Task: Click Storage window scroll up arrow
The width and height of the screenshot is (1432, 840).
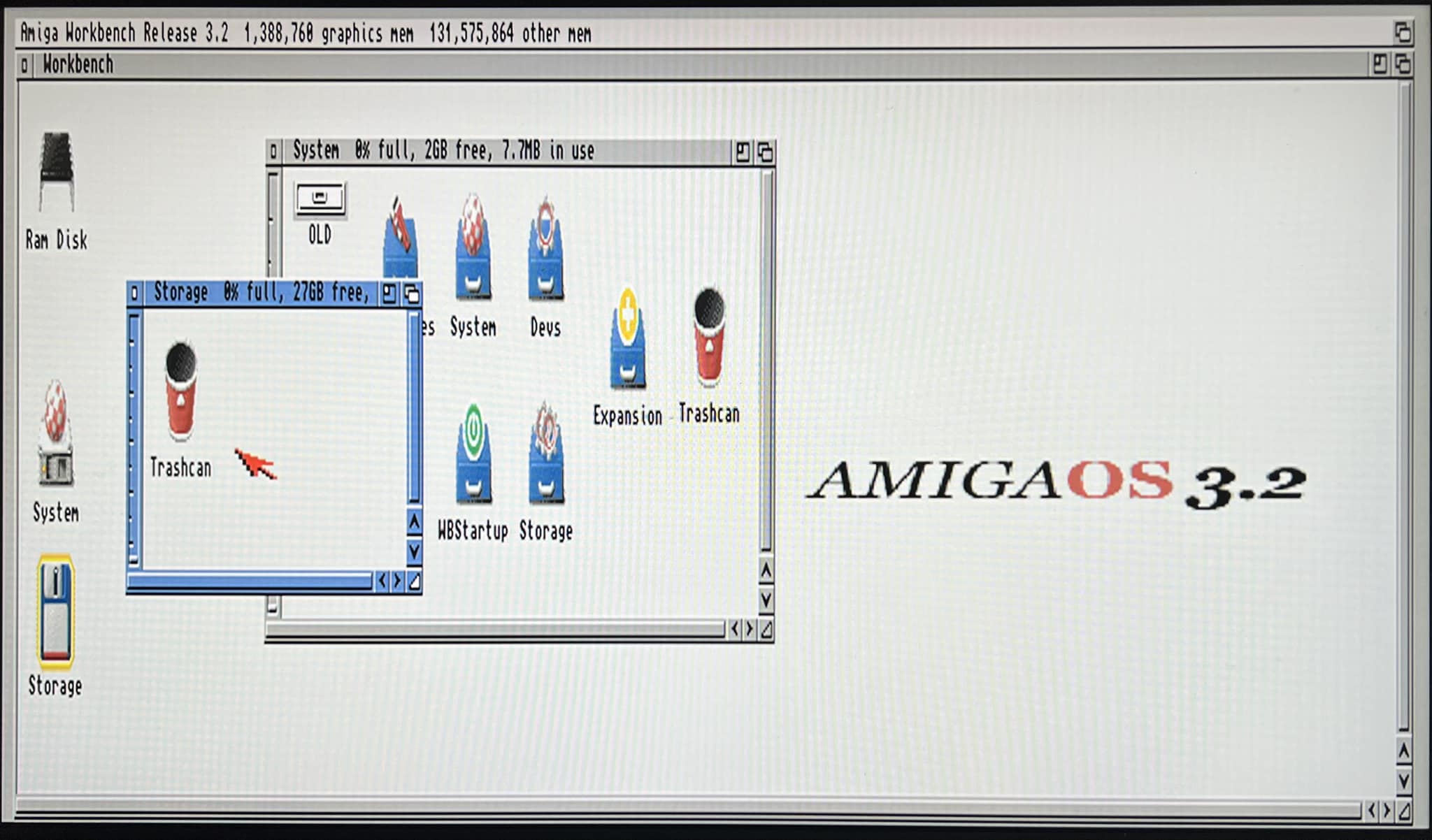Action: click(414, 522)
